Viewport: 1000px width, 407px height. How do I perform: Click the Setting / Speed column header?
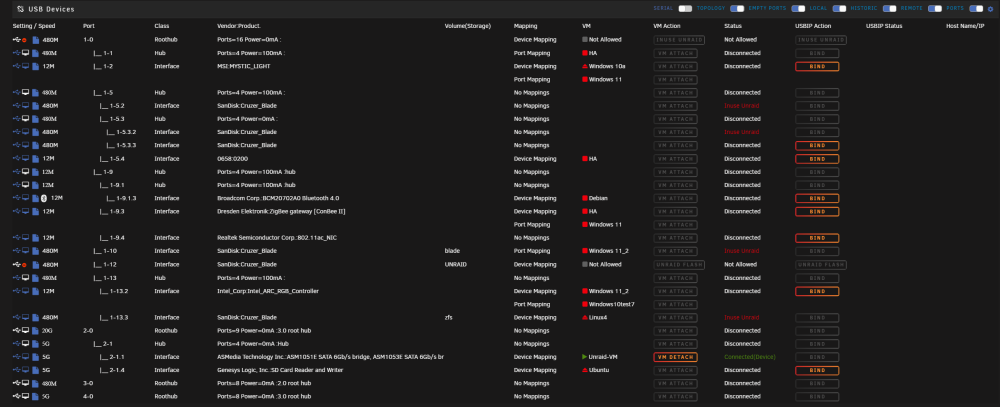tap(34, 26)
